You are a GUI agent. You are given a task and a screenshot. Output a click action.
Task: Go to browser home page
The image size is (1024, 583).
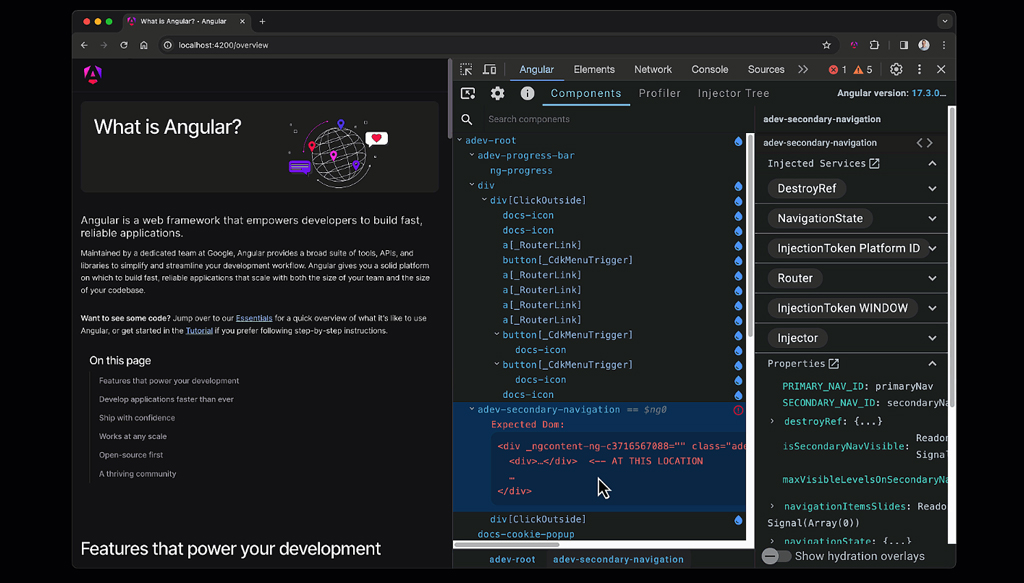[144, 45]
